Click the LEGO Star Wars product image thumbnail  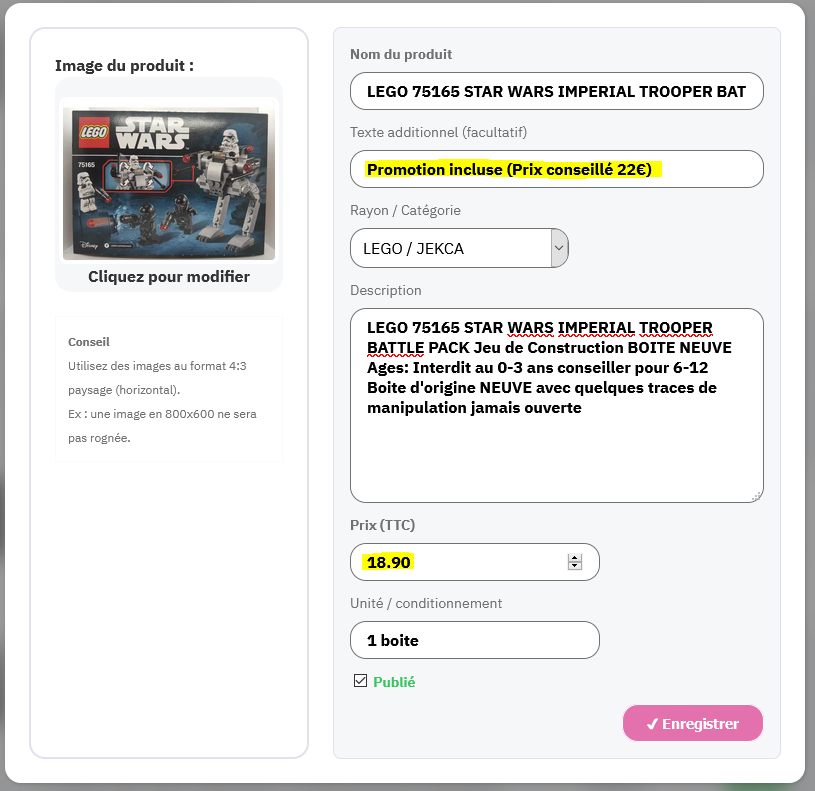[x=169, y=182]
